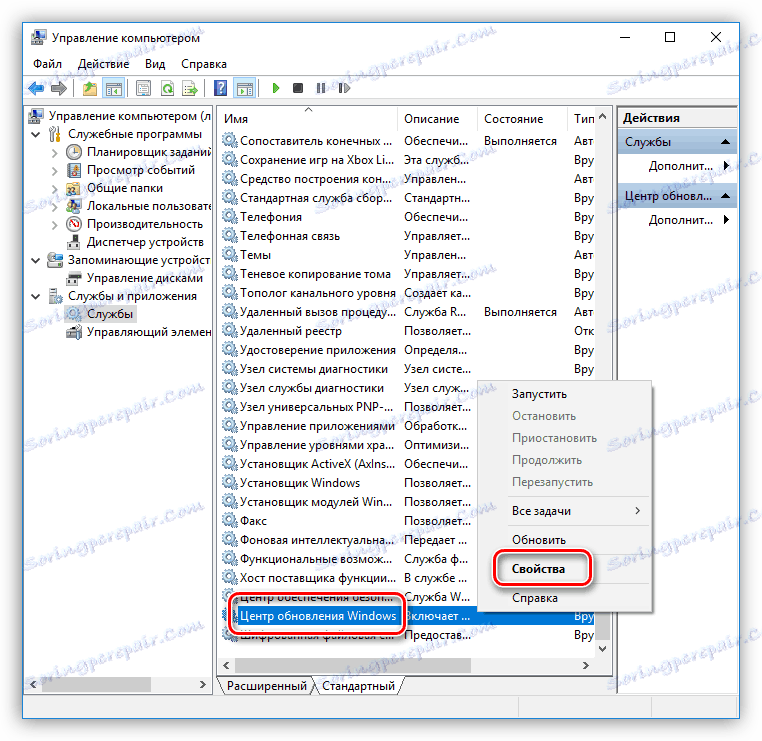
Task: Open the Файл menu
Action: pos(47,64)
